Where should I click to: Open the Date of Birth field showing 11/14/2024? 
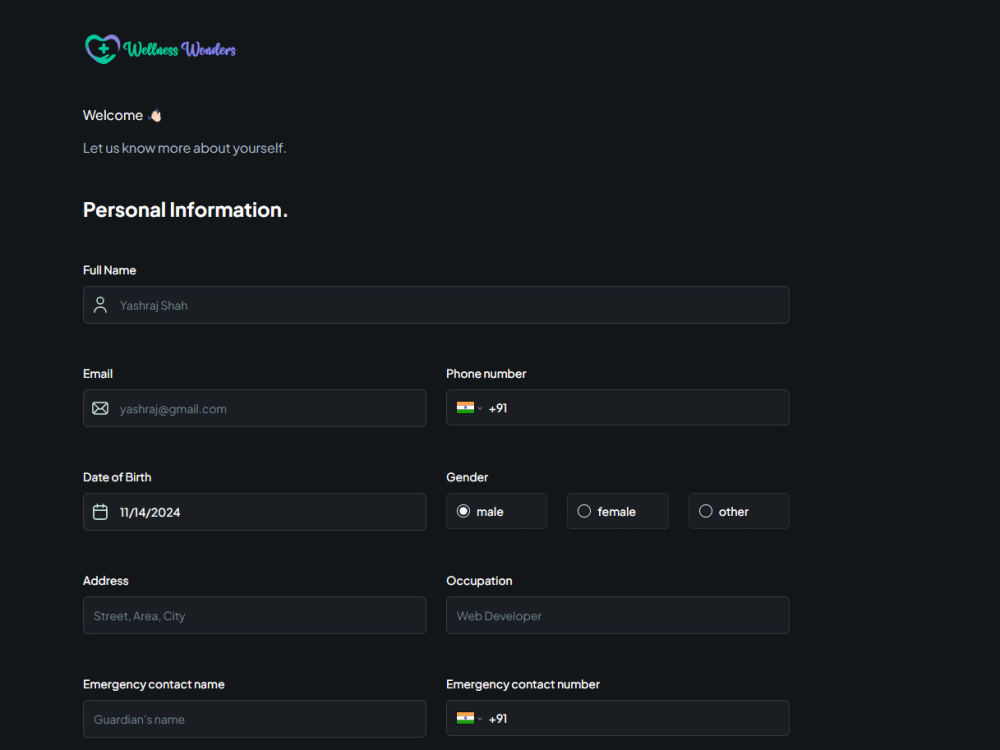254,511
